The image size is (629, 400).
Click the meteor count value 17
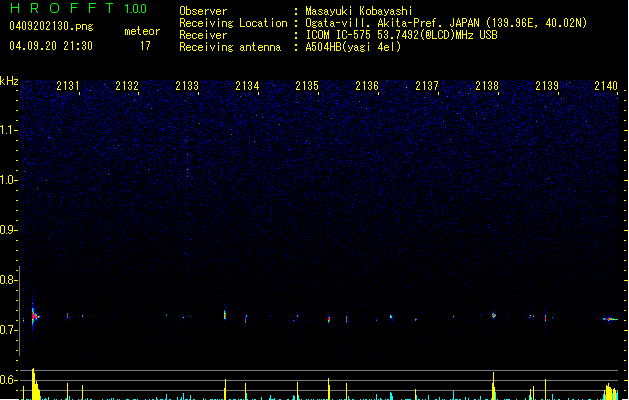pyautogui.click(x=145, y=46)
